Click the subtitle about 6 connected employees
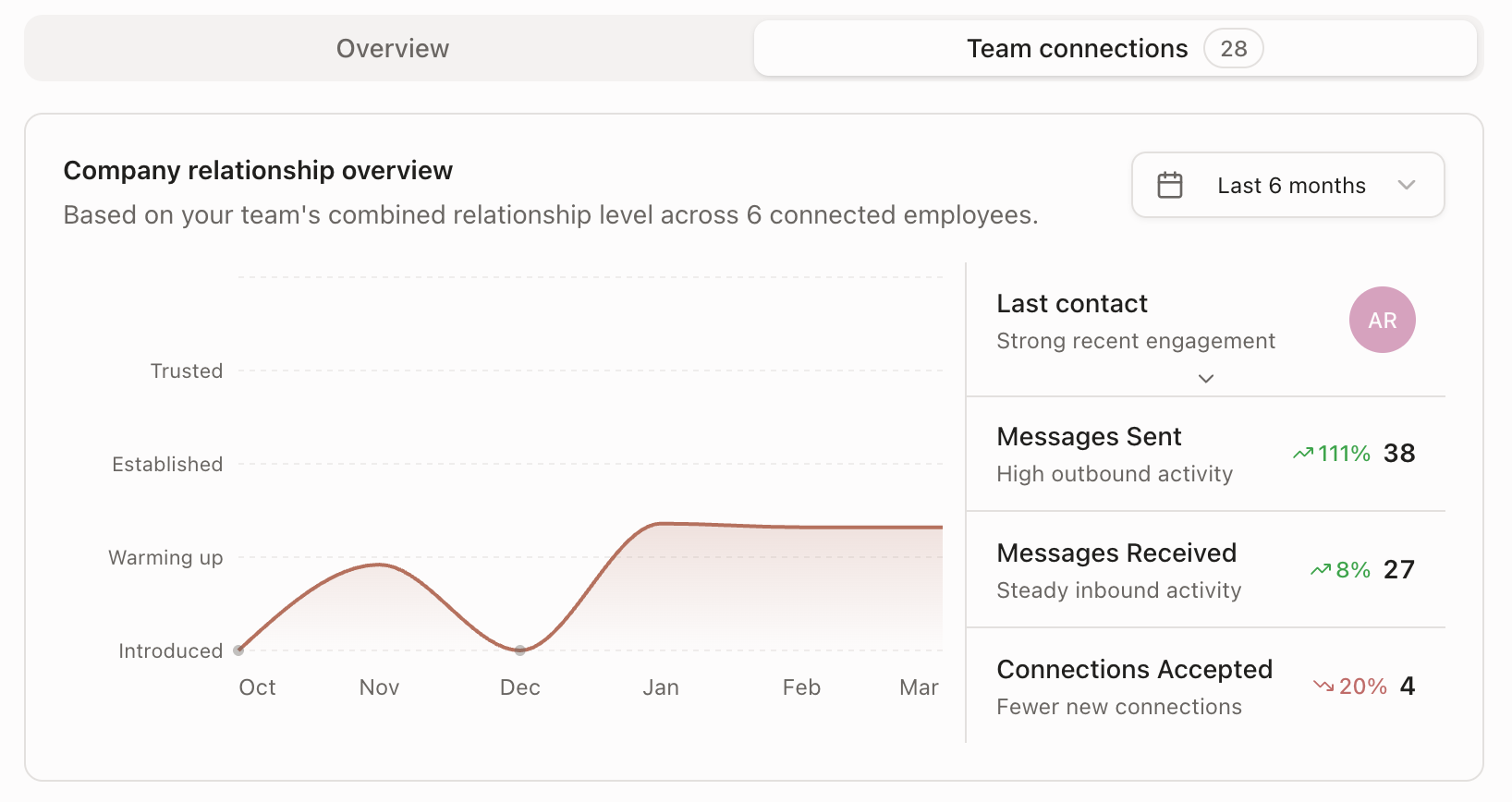 coord(551,214)
